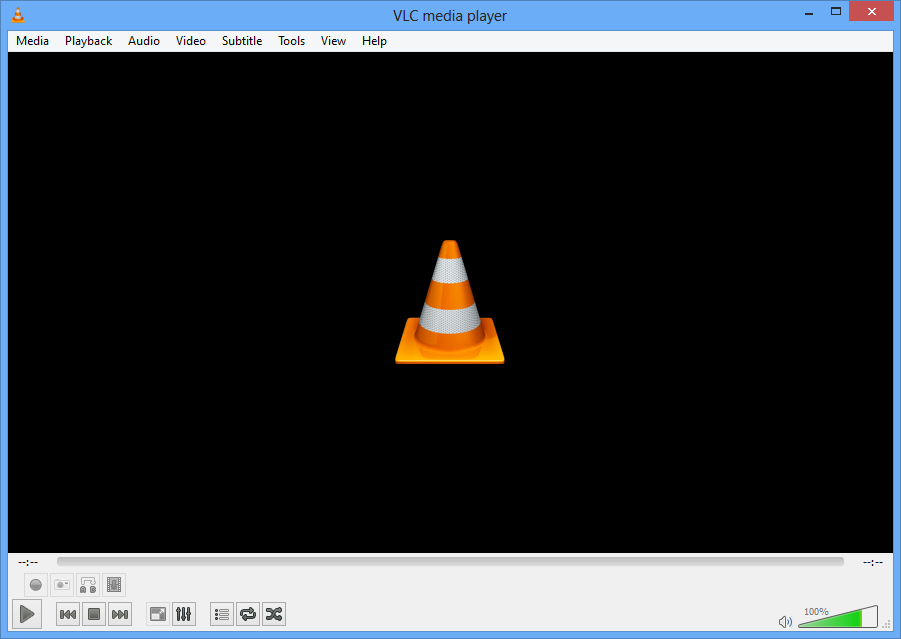Open the Media menu
901x639 pixels.
[32, 41]
